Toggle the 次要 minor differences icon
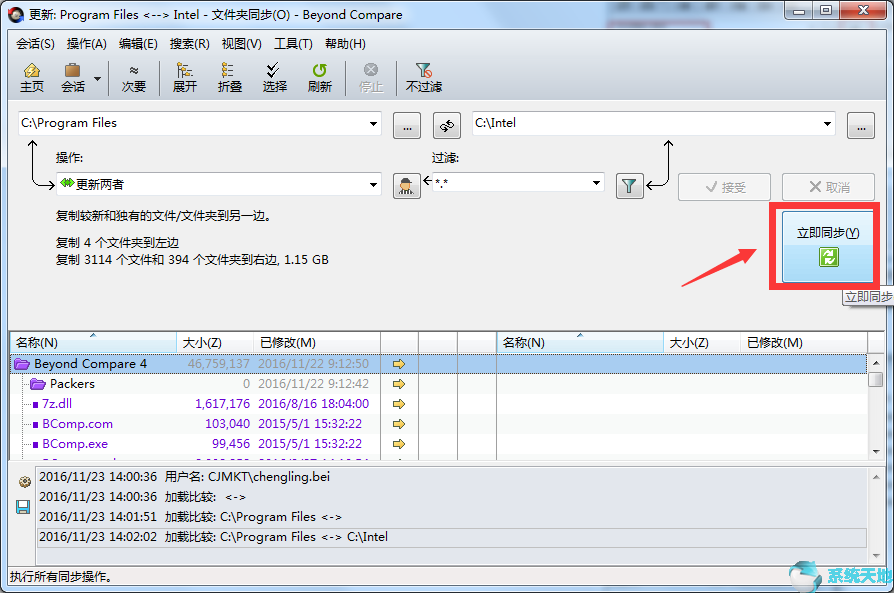Image resolution: width=894 pixels, height=593 pixels. pyautogui.click(x=133, y=78)
